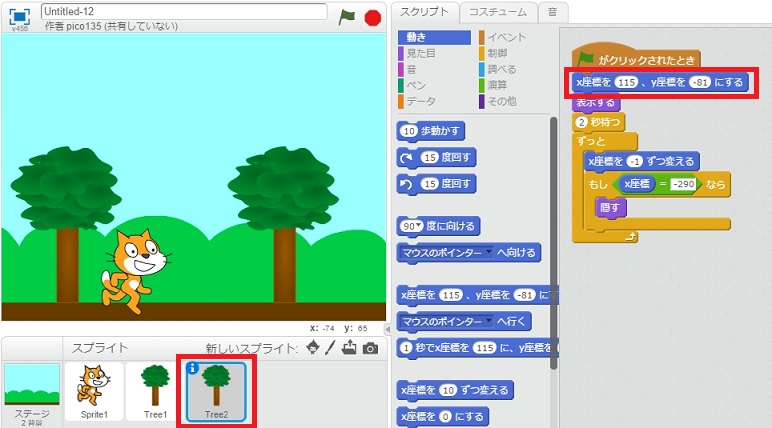This screenshot has height=428, width=772.
Task: Choose new sprite from library icon
Action: coord(313,348)
